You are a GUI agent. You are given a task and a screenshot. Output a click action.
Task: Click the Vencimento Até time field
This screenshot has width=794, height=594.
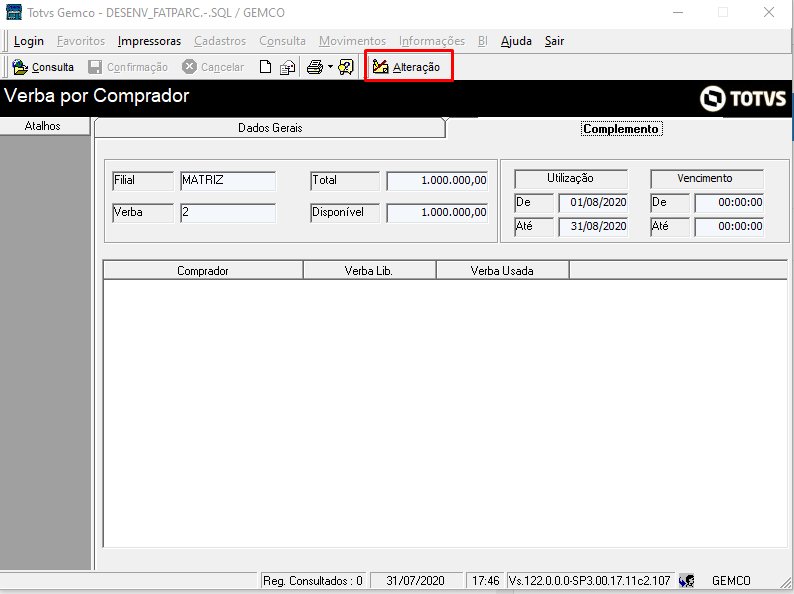coord(729,226)
